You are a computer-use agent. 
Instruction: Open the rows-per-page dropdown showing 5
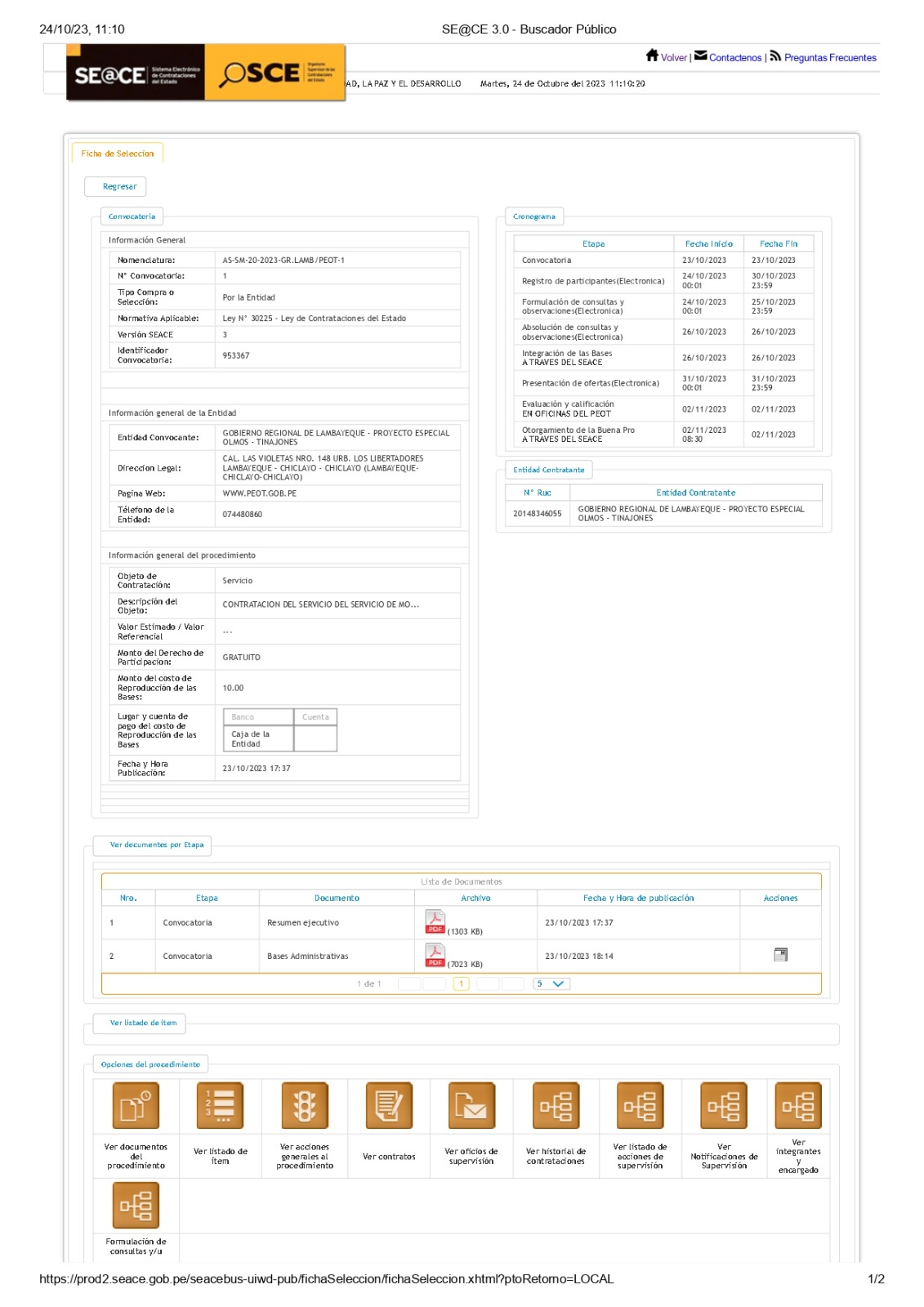pos(551,984)
